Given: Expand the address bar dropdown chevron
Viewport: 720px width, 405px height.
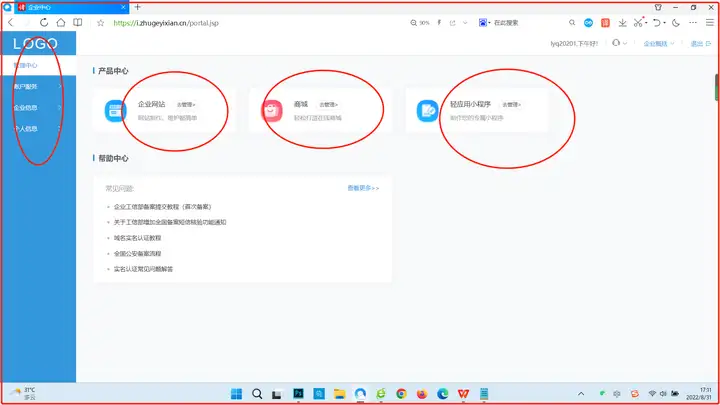Looking at the screenshot, I should [x=465, y=22].
